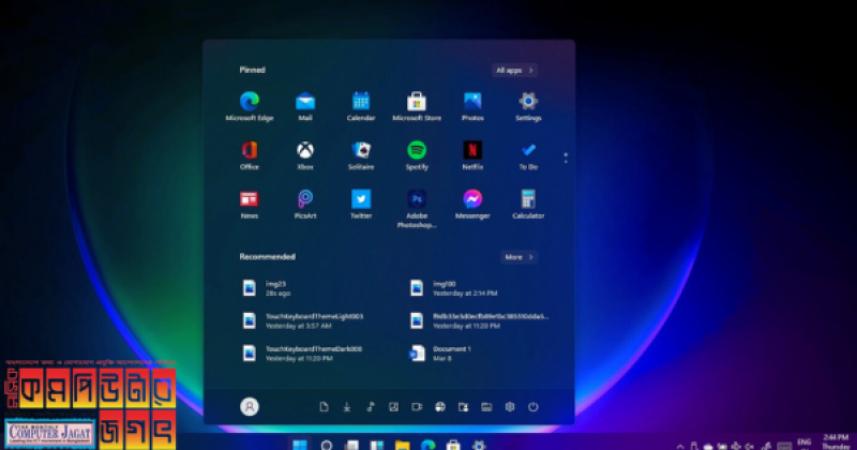Open the Pictures folder shortcut

click(x=394, y=407)
